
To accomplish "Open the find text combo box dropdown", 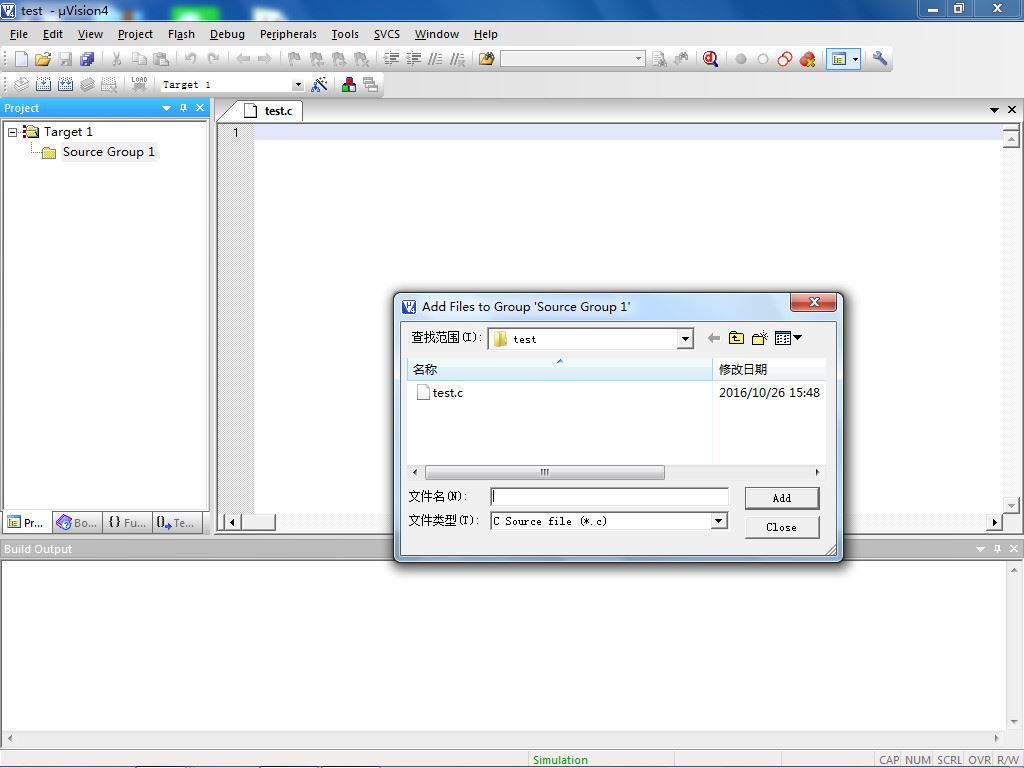I will pyautogui.click(x=638, y=59).
